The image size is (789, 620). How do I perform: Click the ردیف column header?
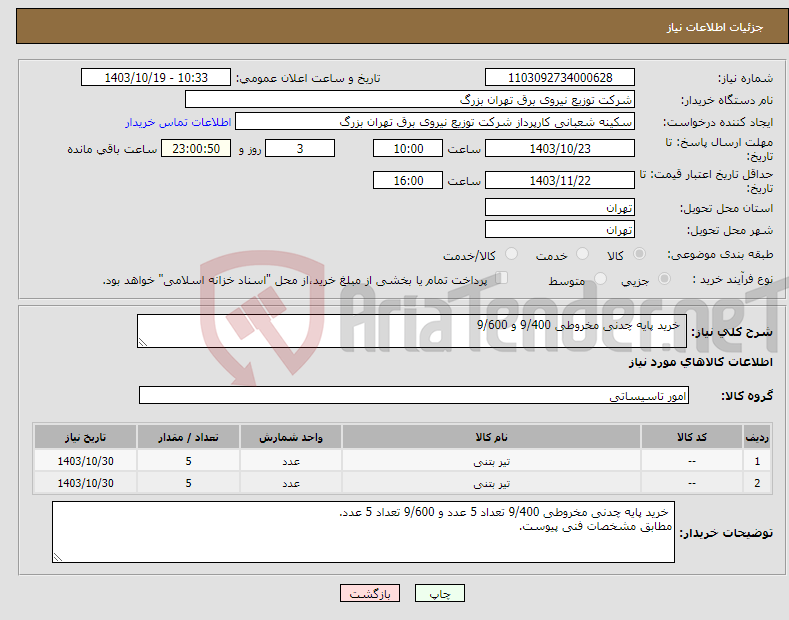757,437
